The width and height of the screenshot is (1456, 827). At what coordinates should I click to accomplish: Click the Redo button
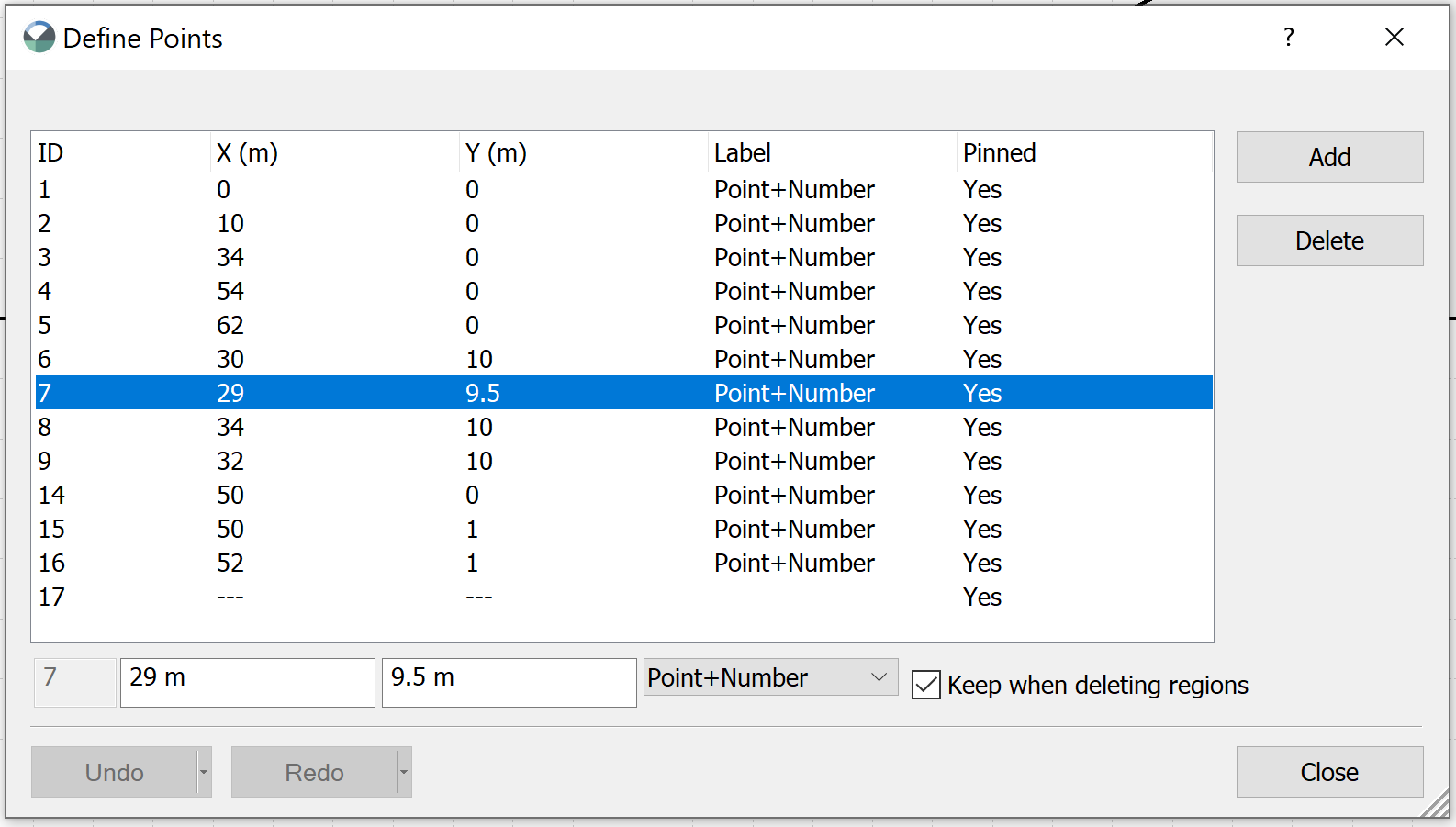click(314, 772)
